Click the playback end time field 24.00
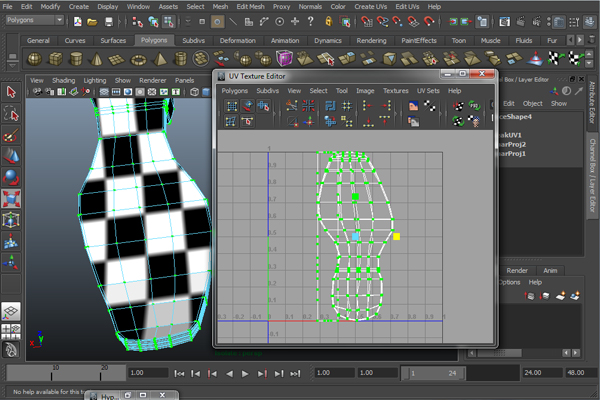Viewport: 600px width, 400px height. 542,373
